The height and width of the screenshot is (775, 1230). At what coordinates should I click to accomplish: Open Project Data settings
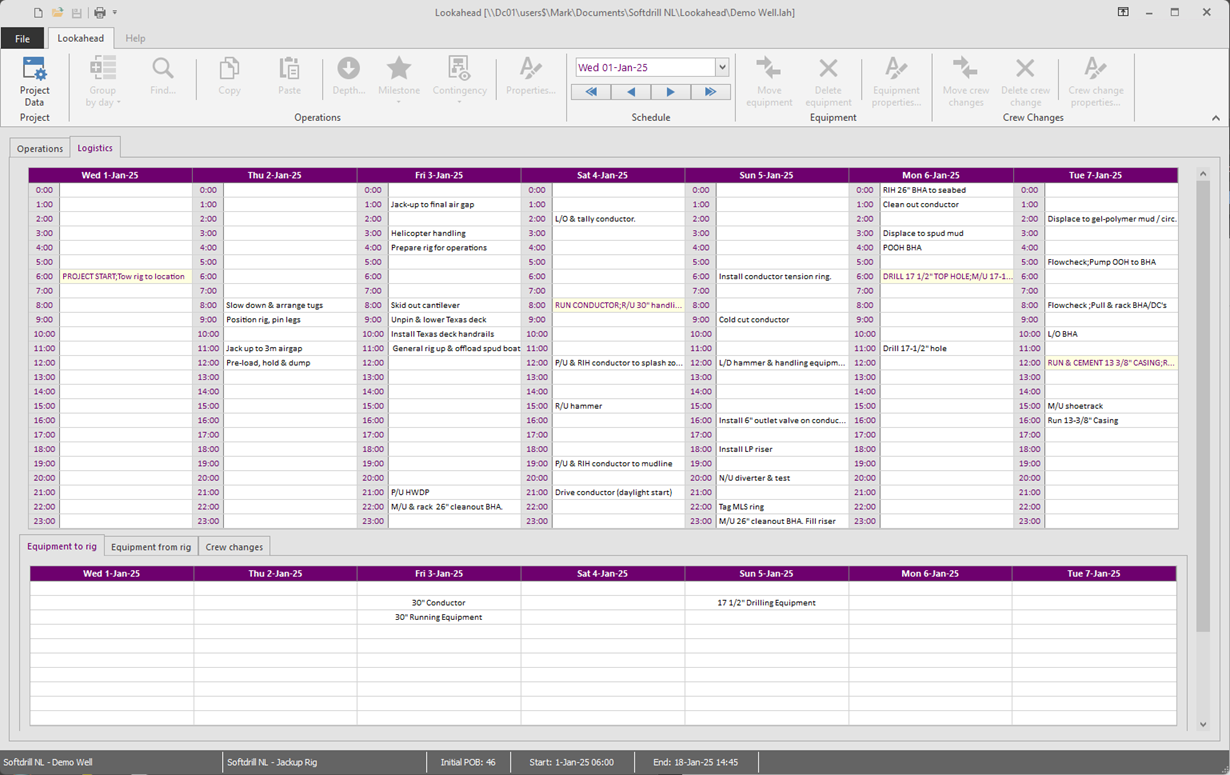pos(34,81)
